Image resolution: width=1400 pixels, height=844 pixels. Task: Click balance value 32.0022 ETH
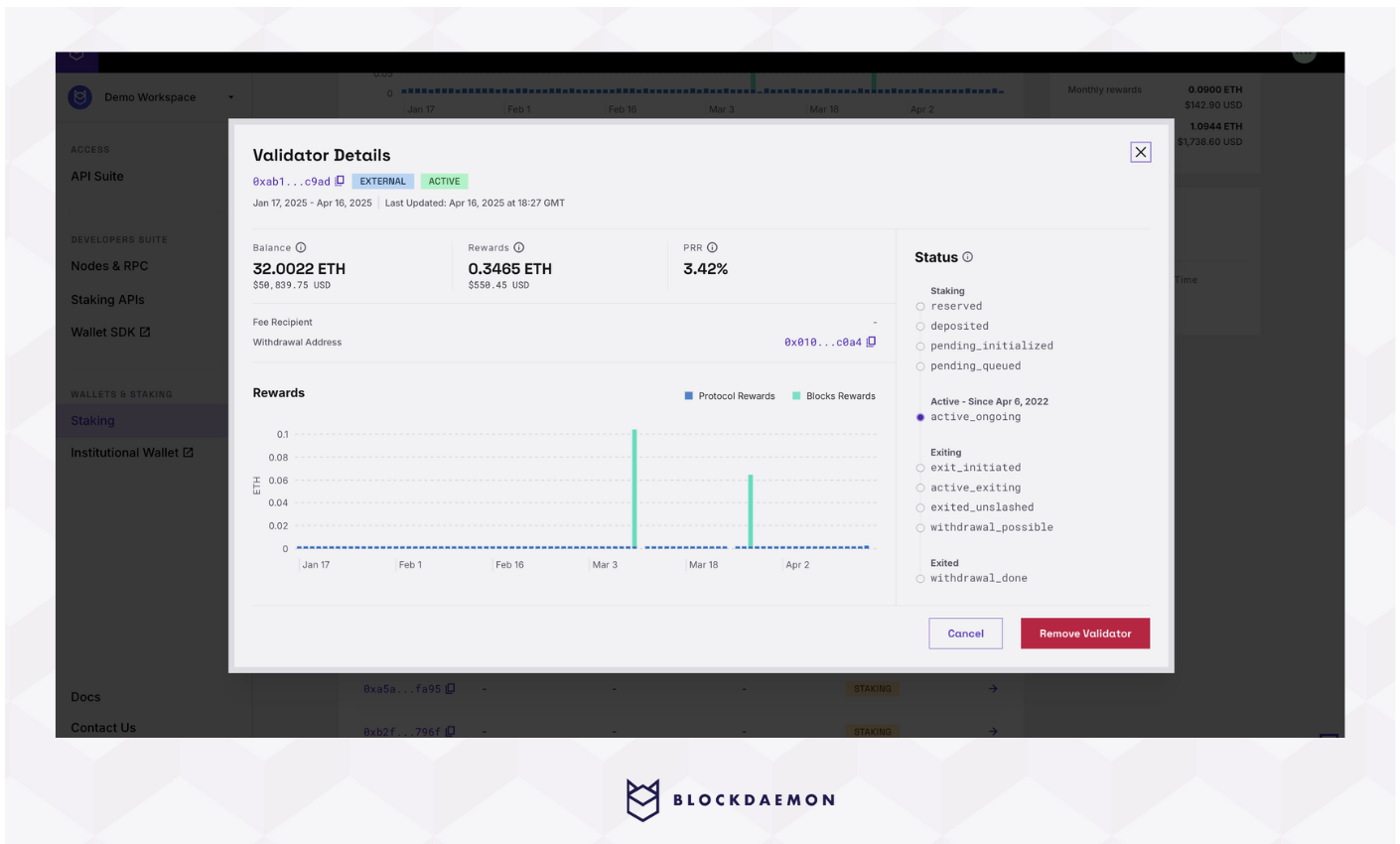pyautogui.click(x=299, y=269)
